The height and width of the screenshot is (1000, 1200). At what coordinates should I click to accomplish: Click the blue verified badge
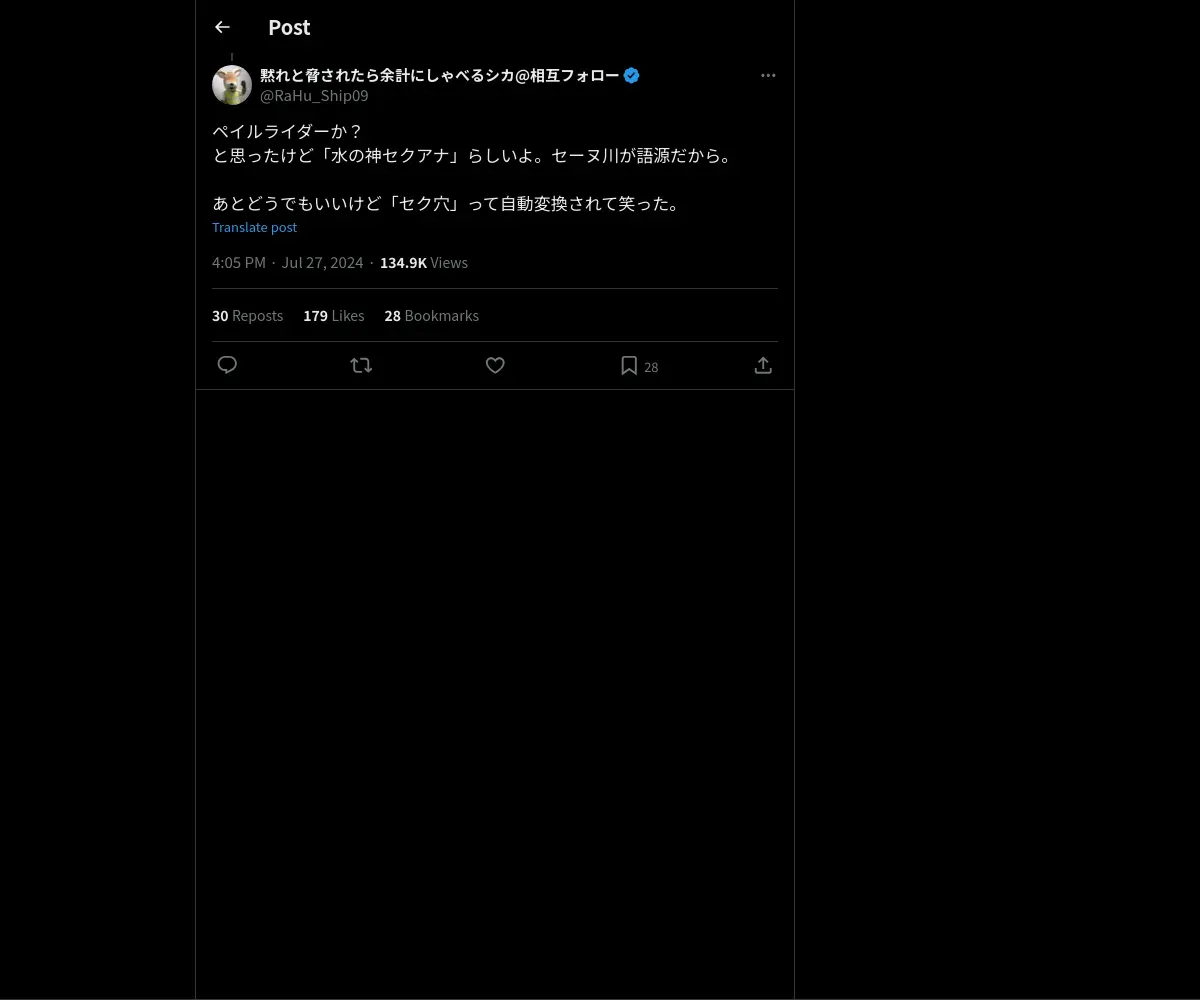tap(631, 75)
